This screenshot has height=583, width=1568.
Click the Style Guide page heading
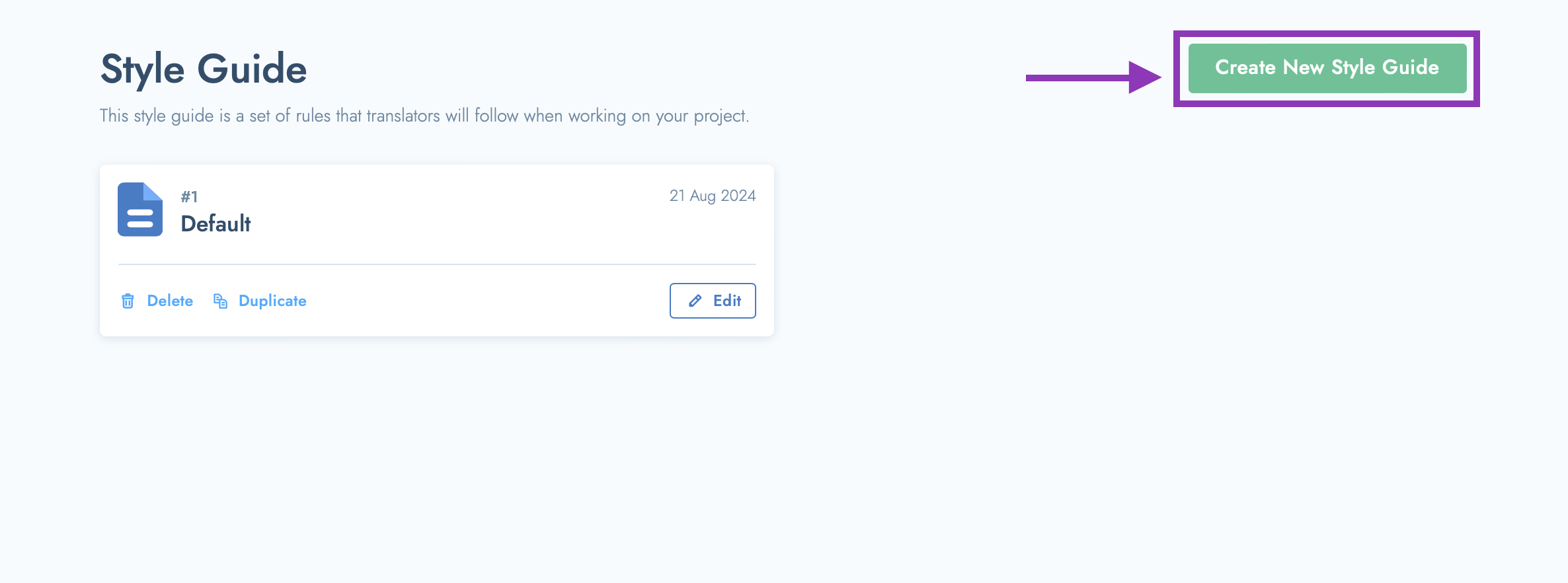tap(204, 69)
